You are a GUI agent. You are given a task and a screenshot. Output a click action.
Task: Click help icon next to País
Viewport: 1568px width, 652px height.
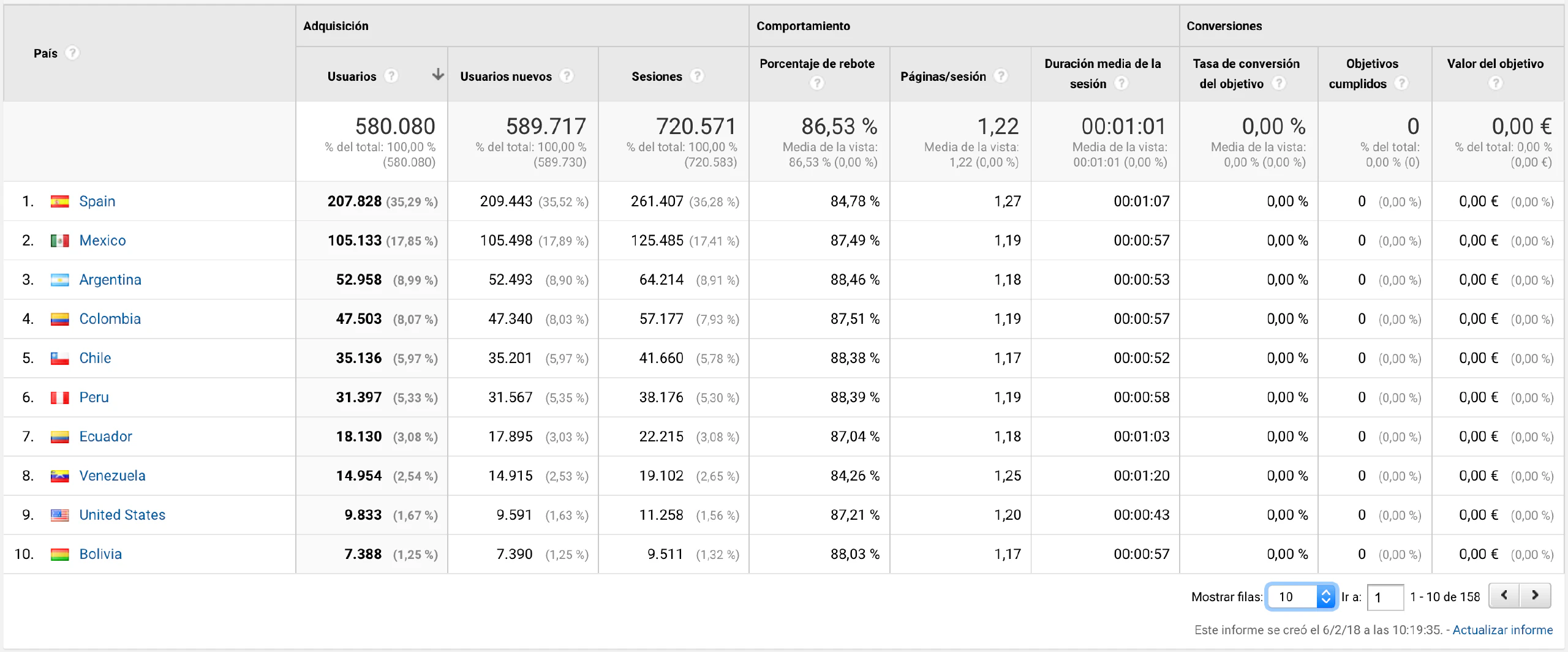click(x=72, y=53)
